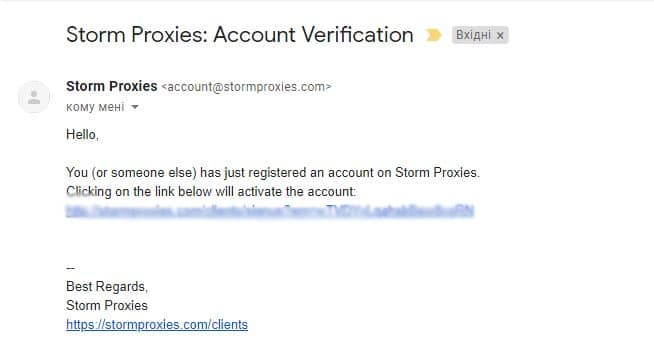Click the Best Regards, signature line
Viewport: 654px width, 364px height.
(107, 287)
